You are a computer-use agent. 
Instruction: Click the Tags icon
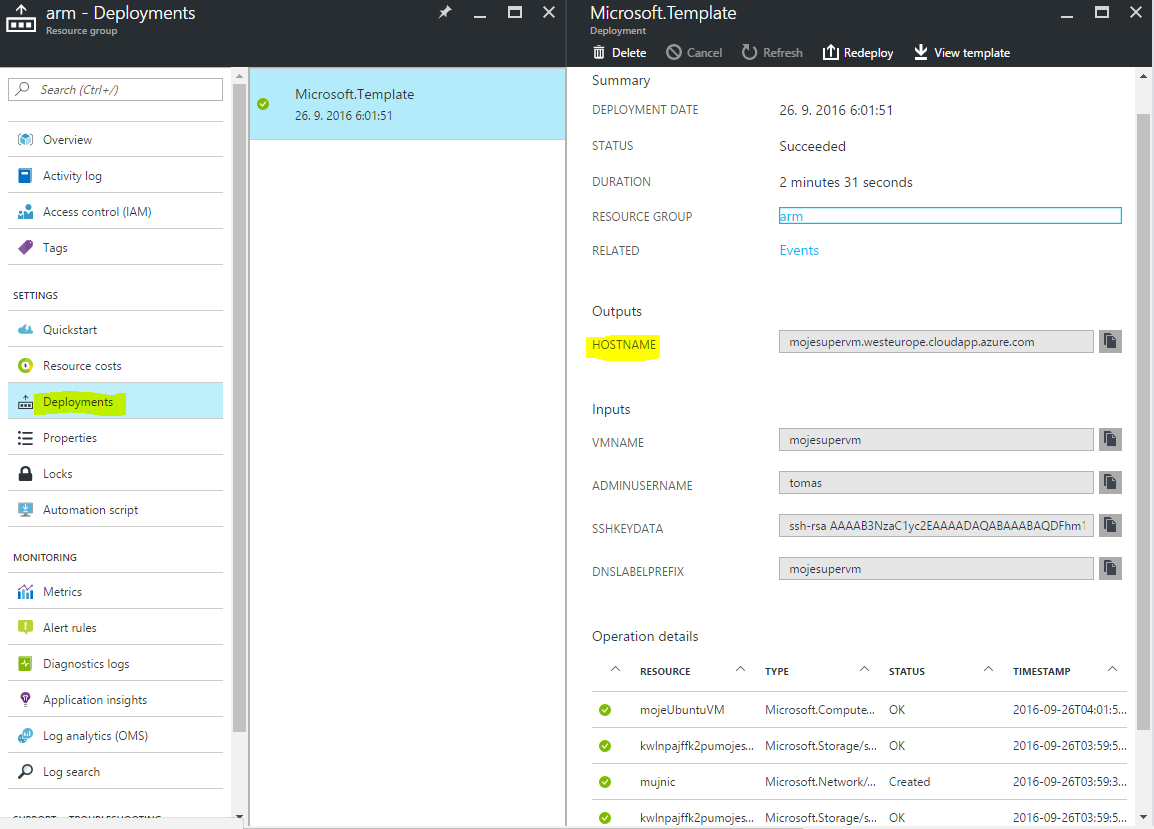click(26, 247)
